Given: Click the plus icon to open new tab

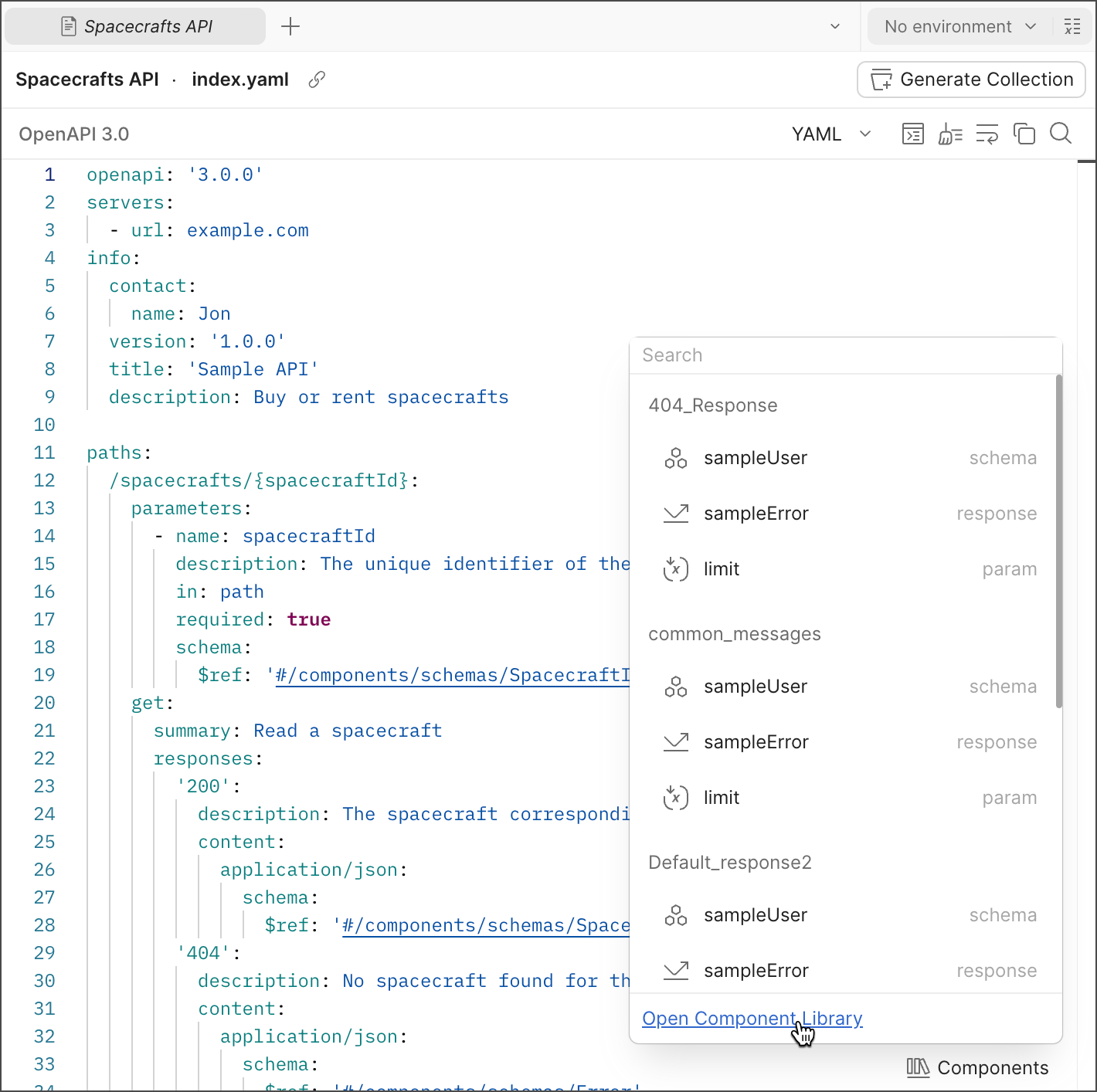Looking at the screenshot, I should click(290, 26).
